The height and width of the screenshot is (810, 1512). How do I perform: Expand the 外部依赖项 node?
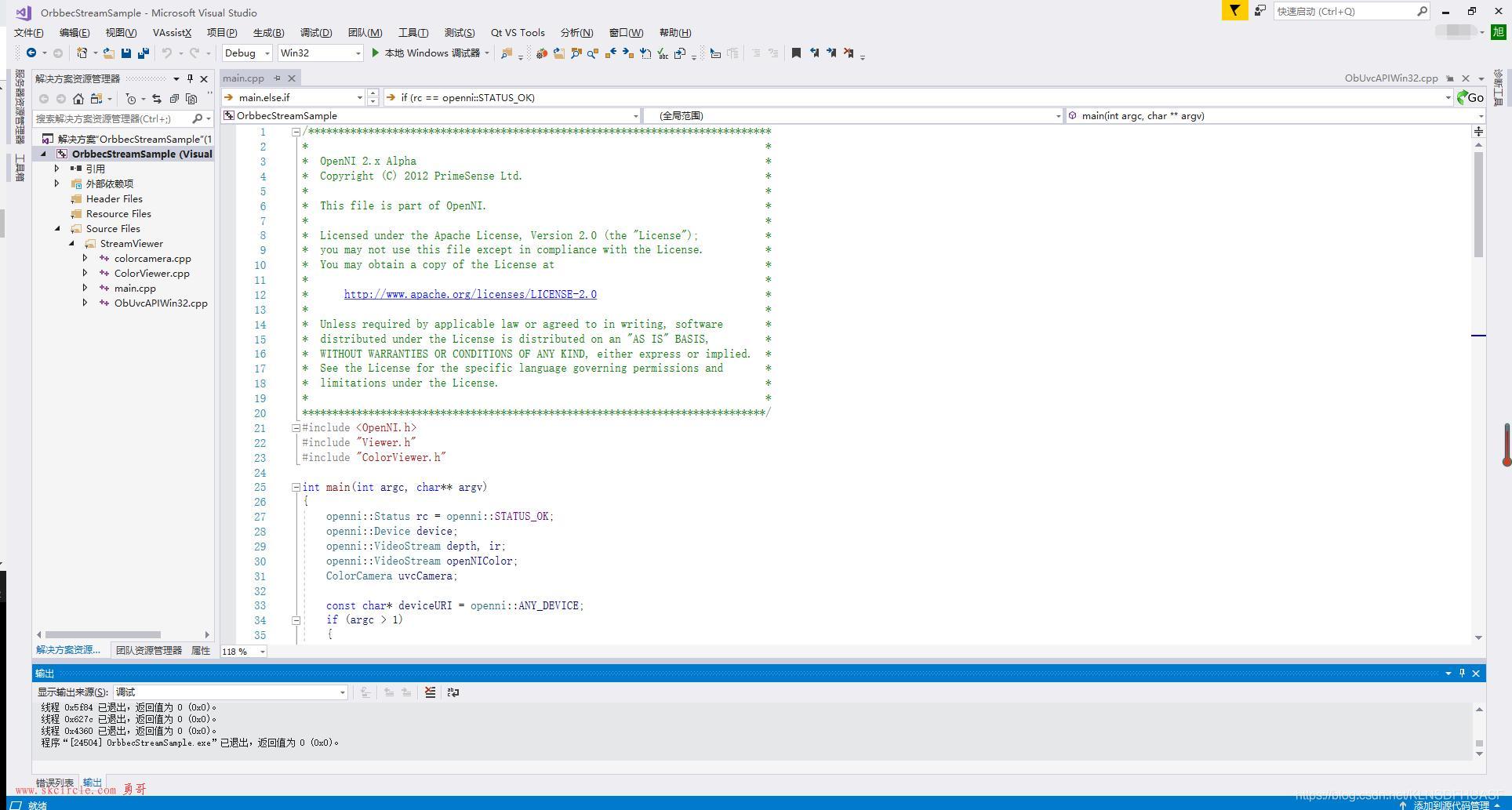56,183
